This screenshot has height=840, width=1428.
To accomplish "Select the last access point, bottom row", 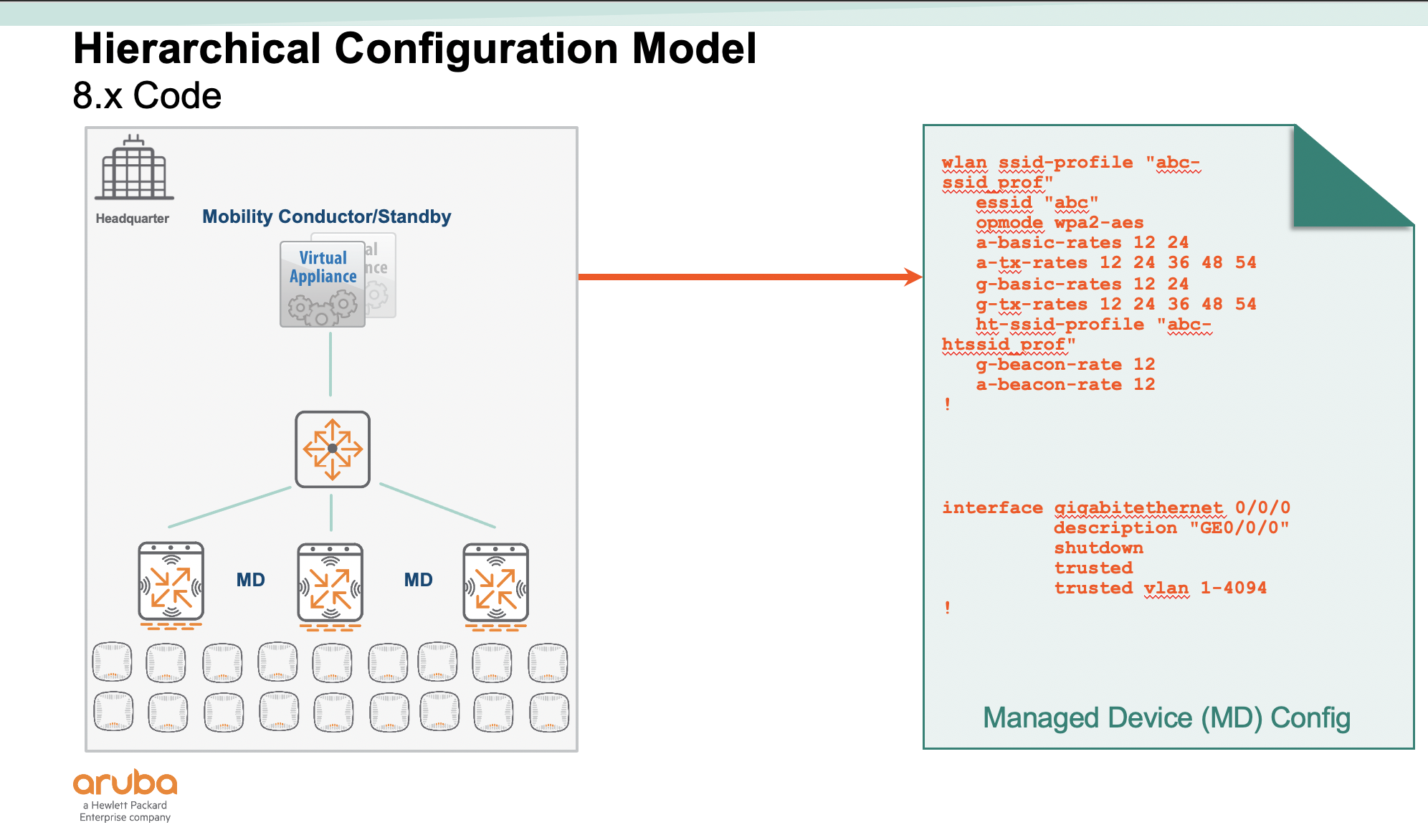I will point(549,712).
